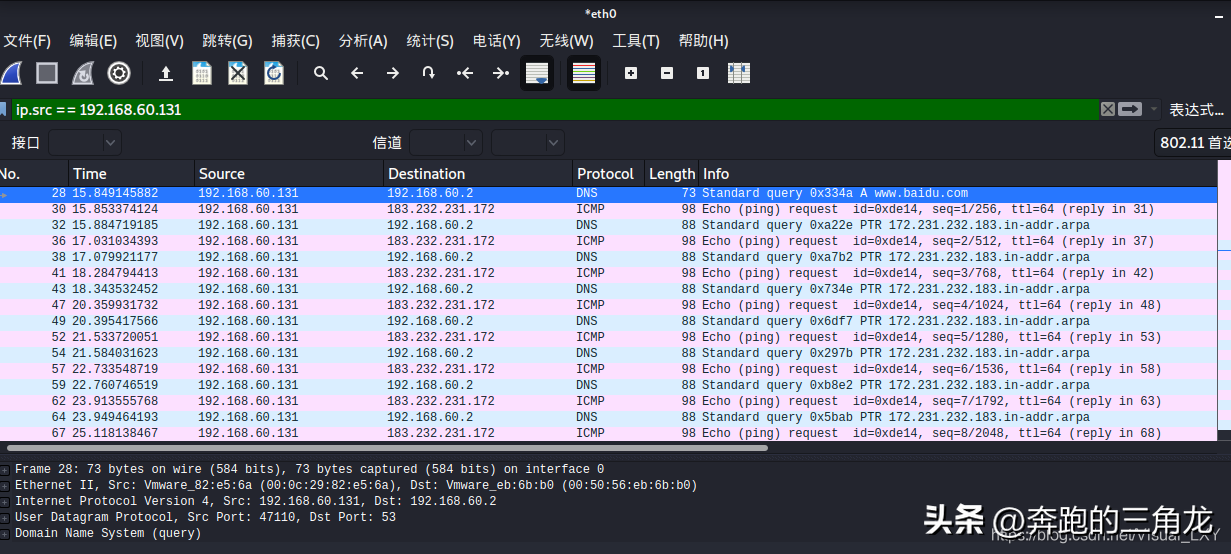The height and width of the screenshot is (554, 1231).
Task: Click the 表达式... expression button
Action: [x=1197, y=110]
